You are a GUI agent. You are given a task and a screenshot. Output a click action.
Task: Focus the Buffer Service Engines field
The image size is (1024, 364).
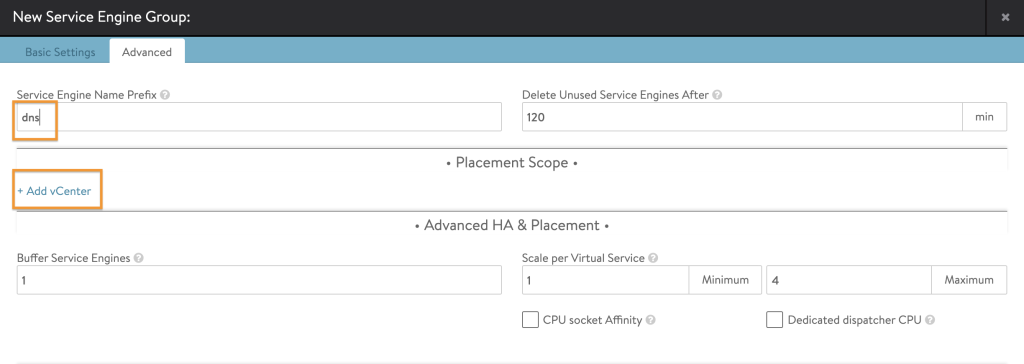259,280
